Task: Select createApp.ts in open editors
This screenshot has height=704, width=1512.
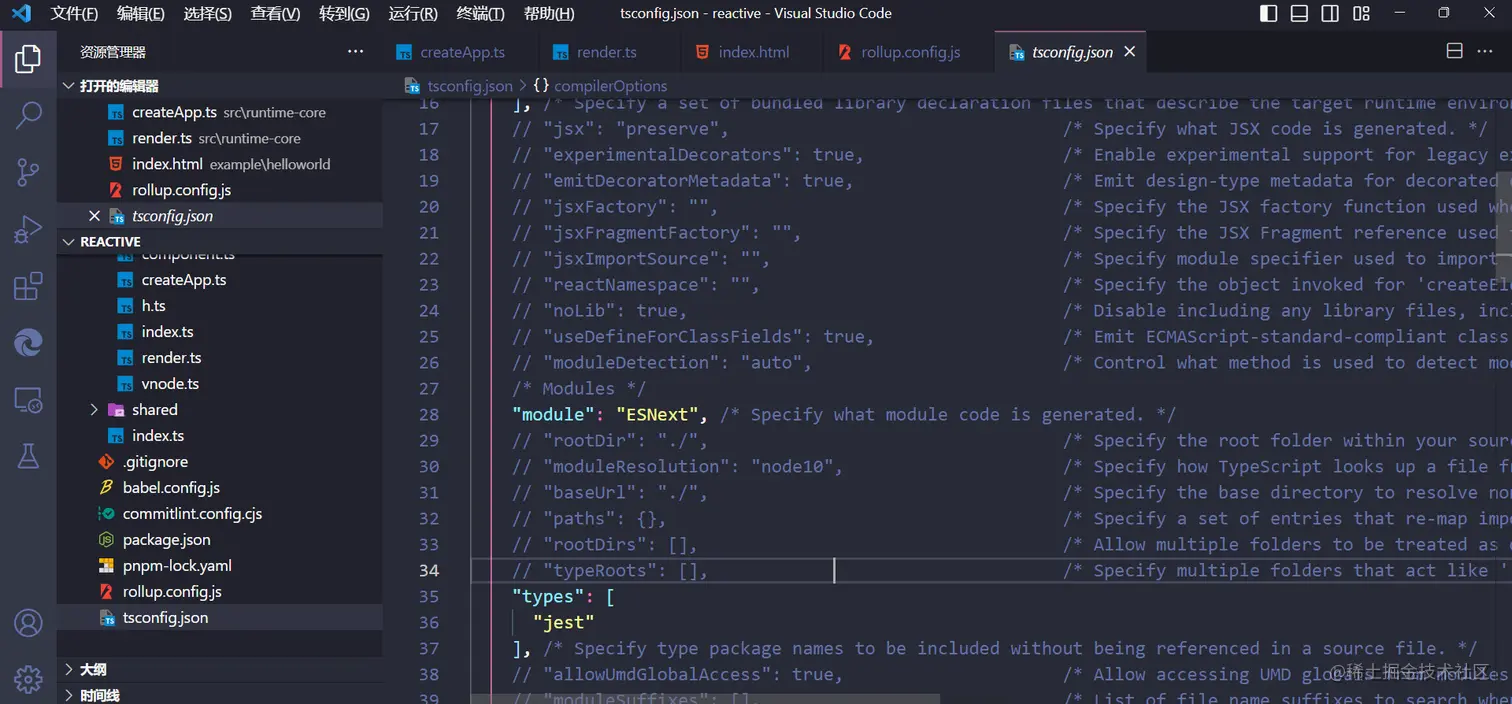Action: [x=220, y=112]
